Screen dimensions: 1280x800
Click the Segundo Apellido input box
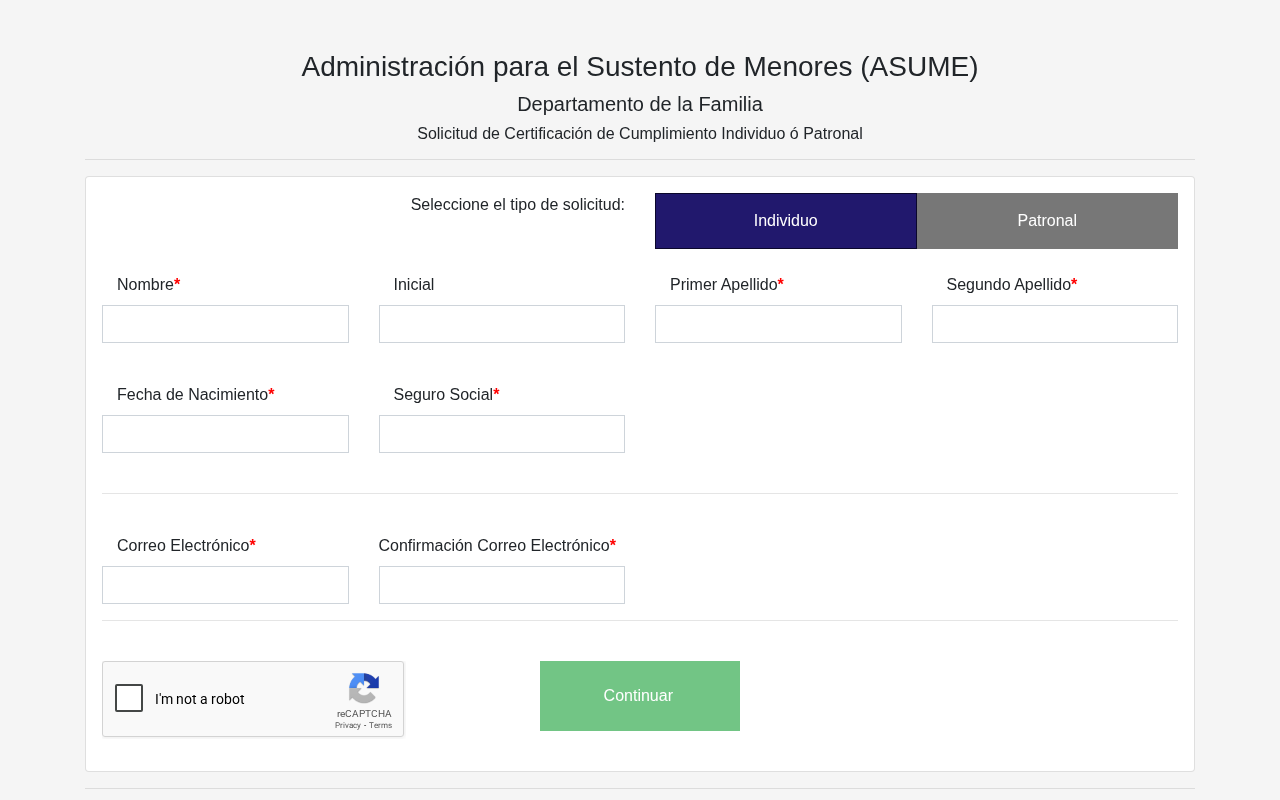point(1054,324)
